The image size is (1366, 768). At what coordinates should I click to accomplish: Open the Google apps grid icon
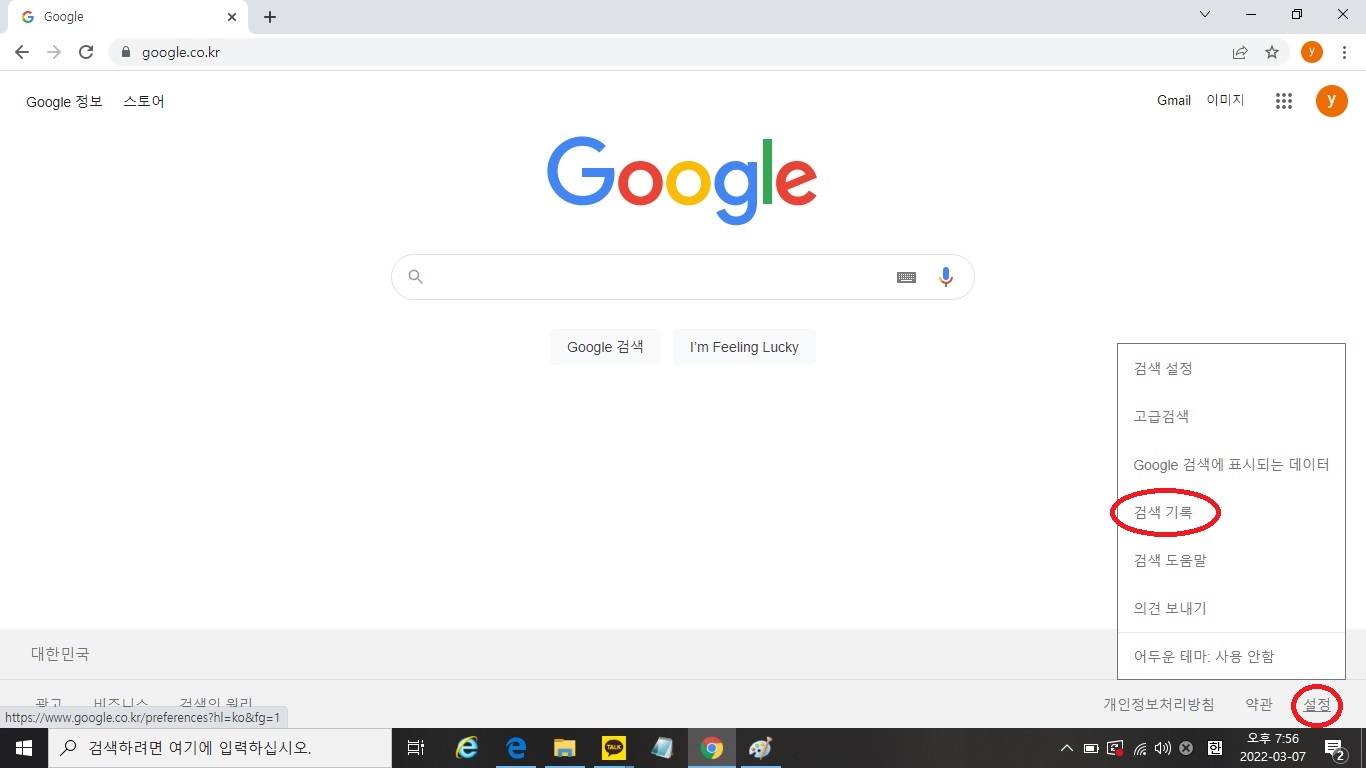pyautogui.click(x=1284, y=101)
